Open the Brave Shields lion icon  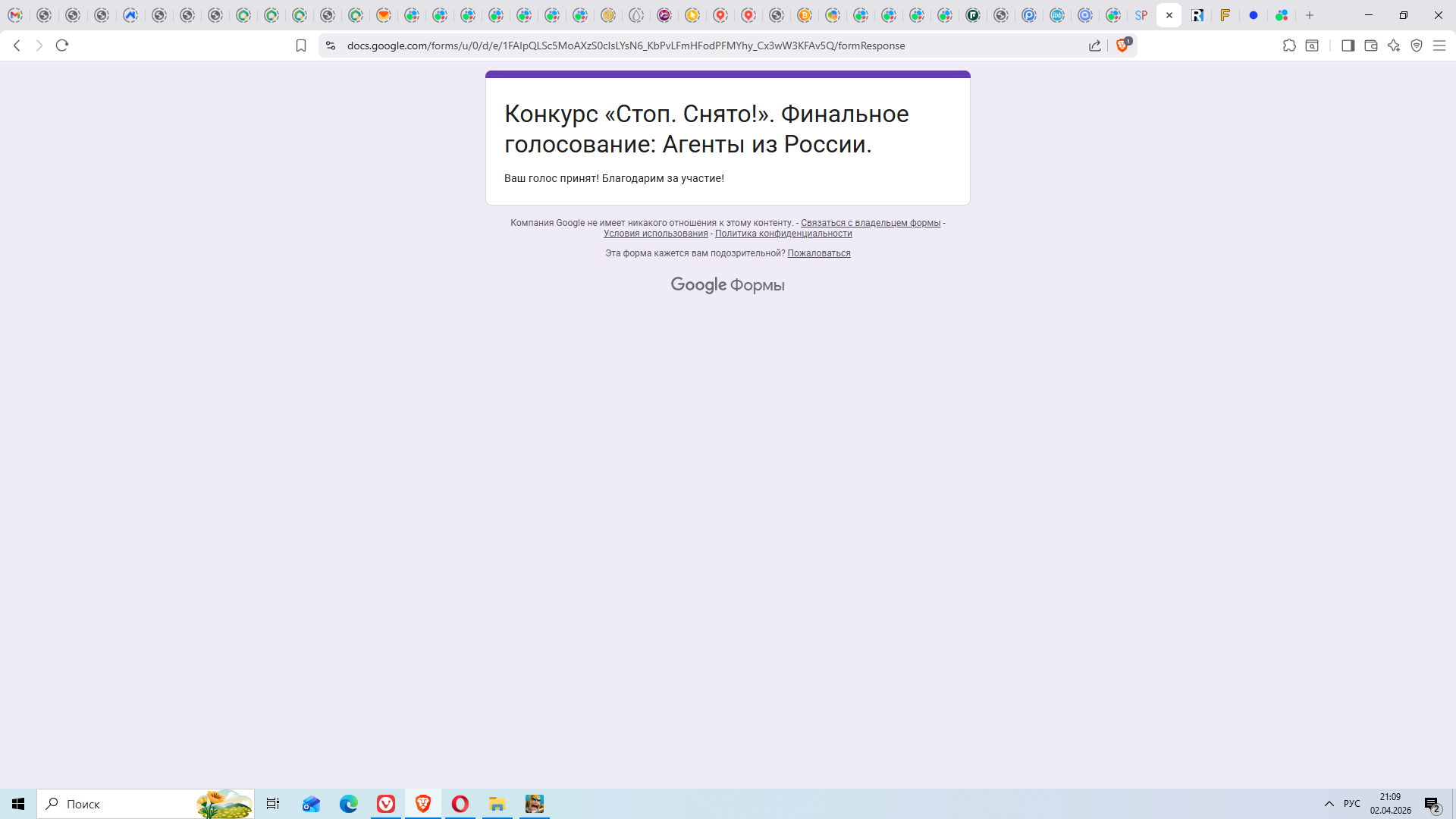(x=1122, y=45)
